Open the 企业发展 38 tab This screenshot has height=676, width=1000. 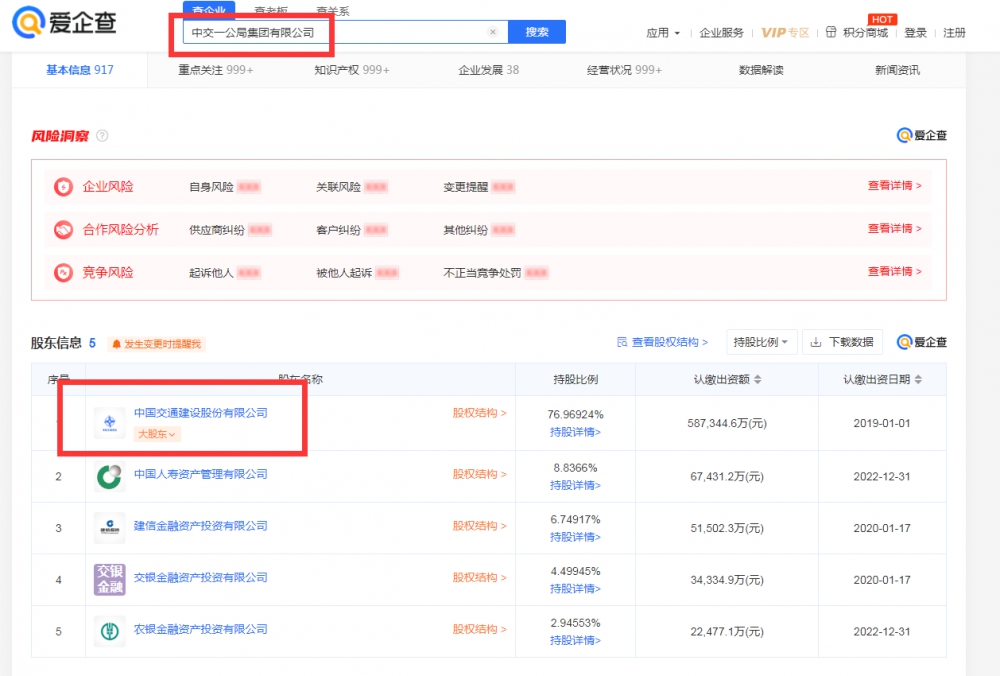click(489, 70)
